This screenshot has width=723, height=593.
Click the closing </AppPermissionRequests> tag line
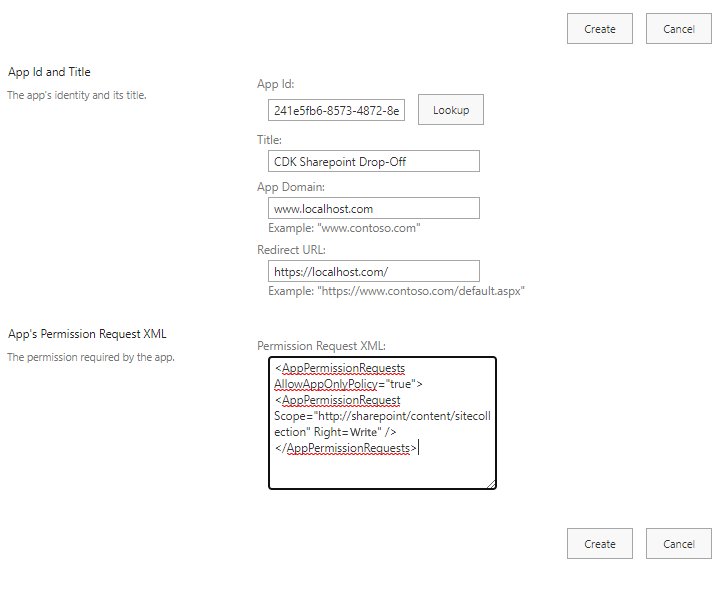tap(346, 448)
